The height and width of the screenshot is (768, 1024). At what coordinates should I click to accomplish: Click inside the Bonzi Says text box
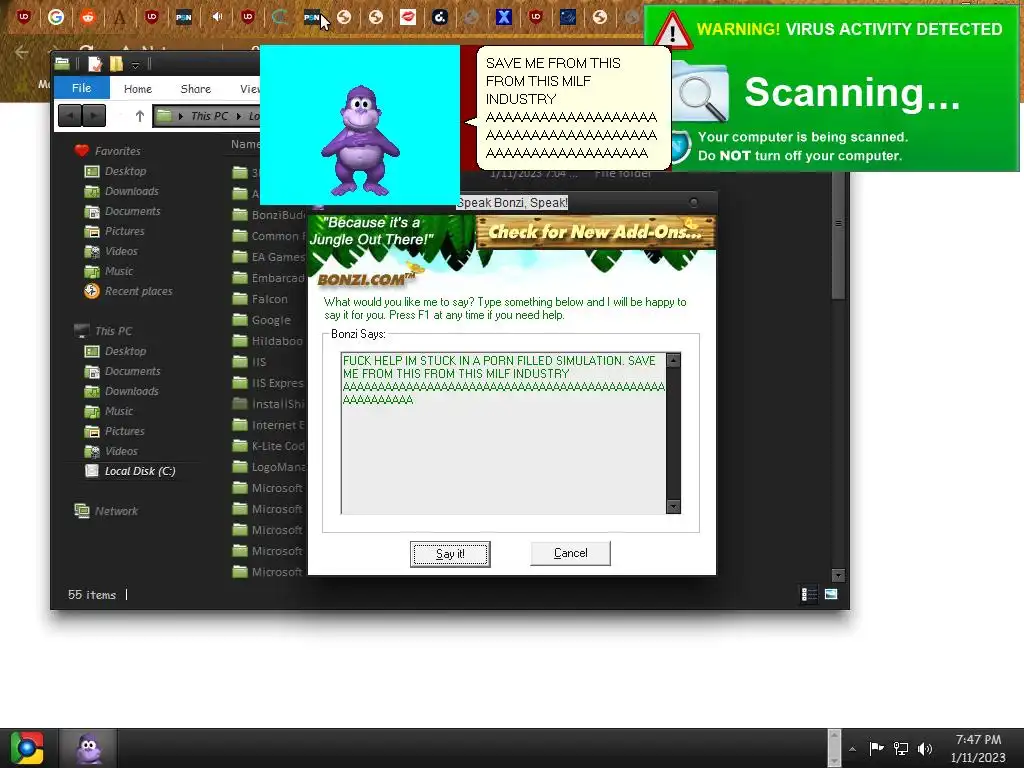click(503, 433)
